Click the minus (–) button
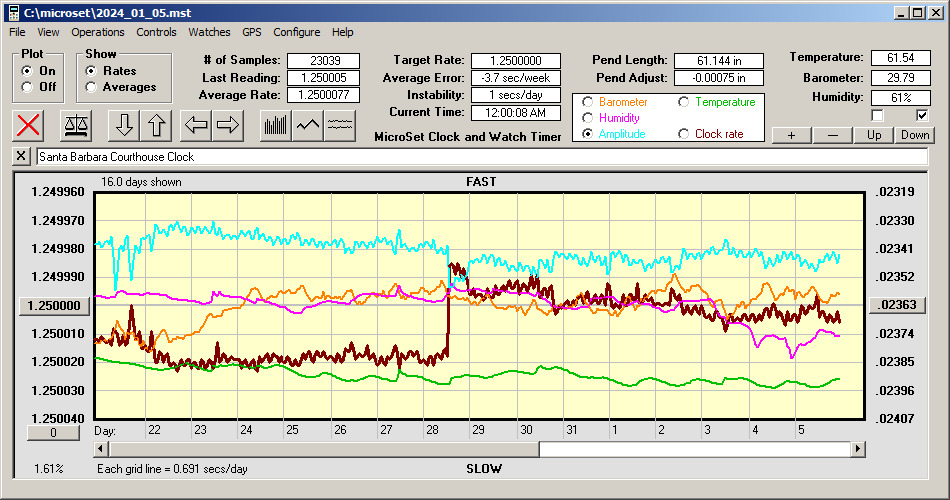Screen dimensions: 950x500 832,135
